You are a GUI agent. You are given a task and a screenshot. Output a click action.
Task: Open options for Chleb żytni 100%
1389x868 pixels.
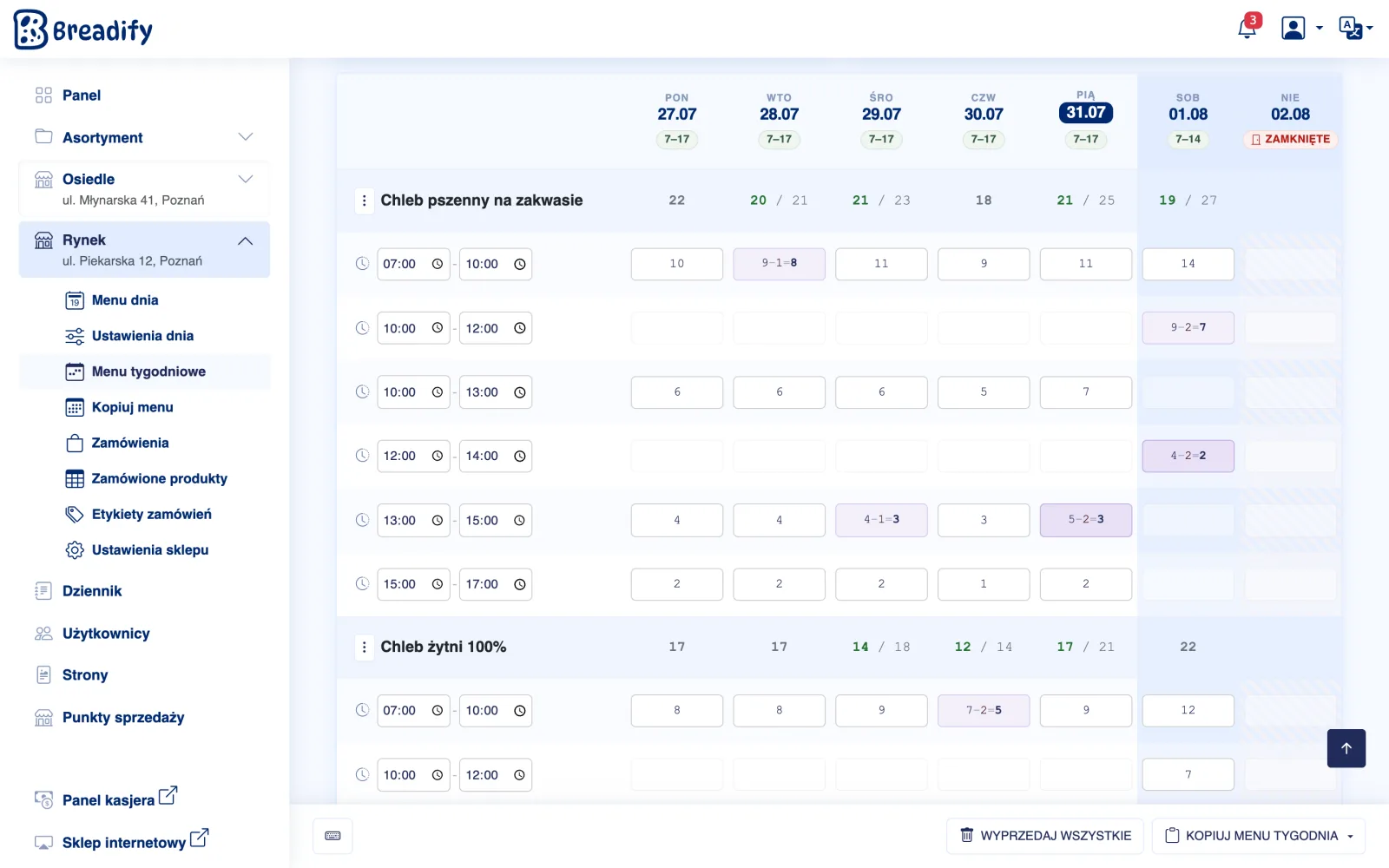coord(364,647)
